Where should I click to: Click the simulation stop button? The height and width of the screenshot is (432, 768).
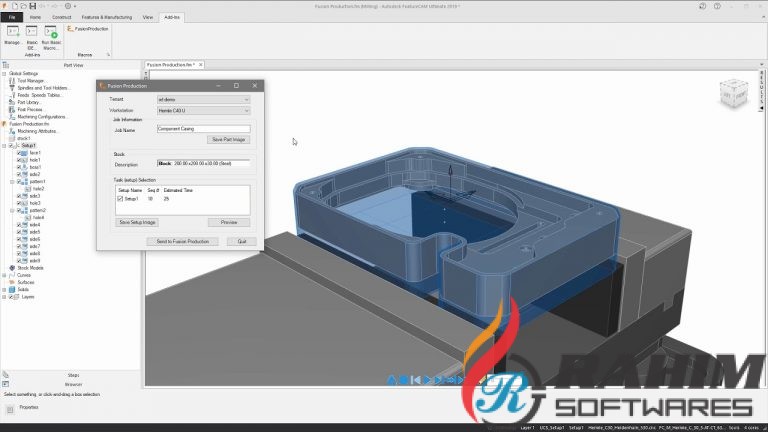pyautogui.click(x=403, y=379)
